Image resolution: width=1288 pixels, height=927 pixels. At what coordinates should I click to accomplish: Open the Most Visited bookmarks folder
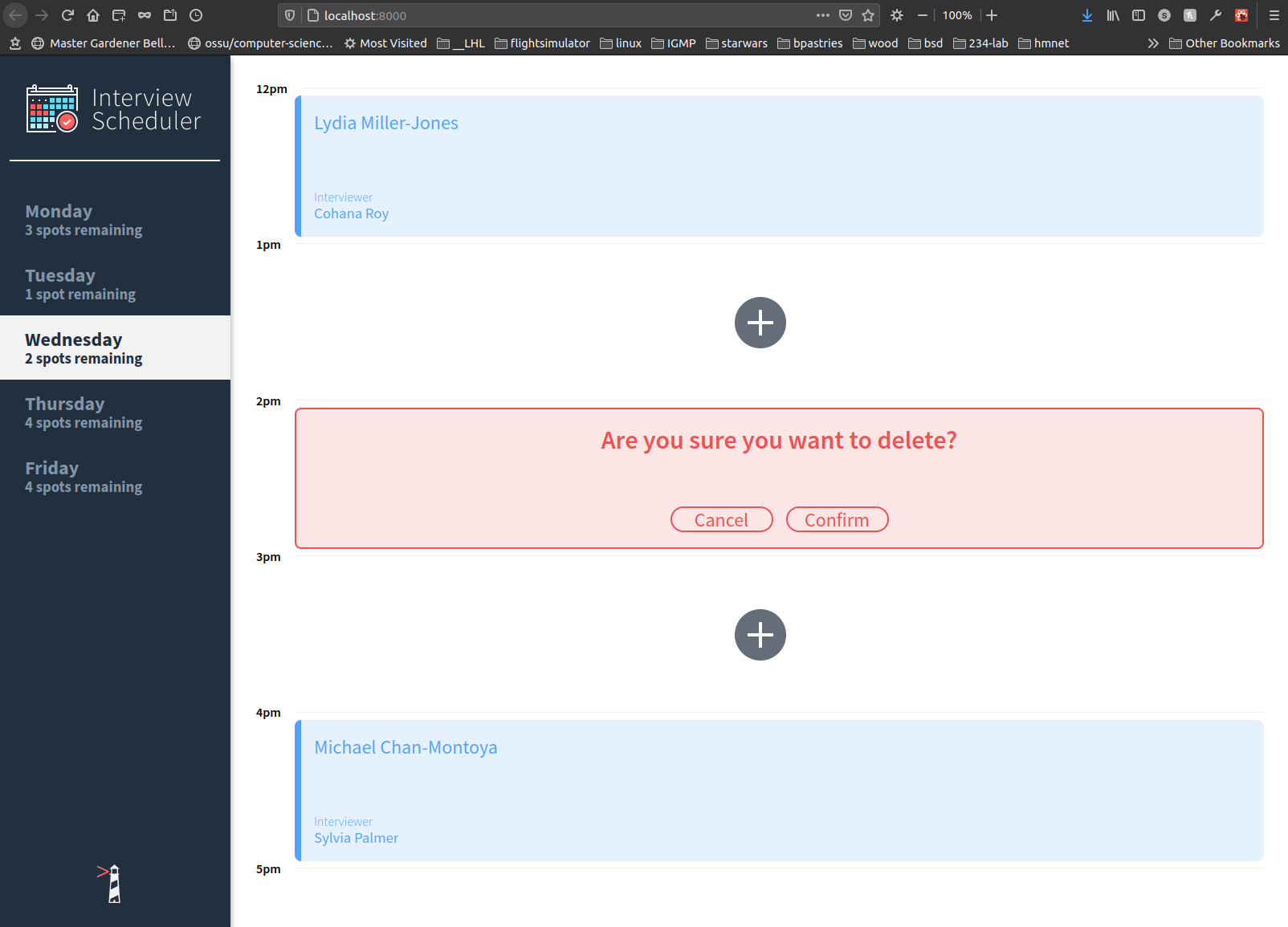coord(385,43)
